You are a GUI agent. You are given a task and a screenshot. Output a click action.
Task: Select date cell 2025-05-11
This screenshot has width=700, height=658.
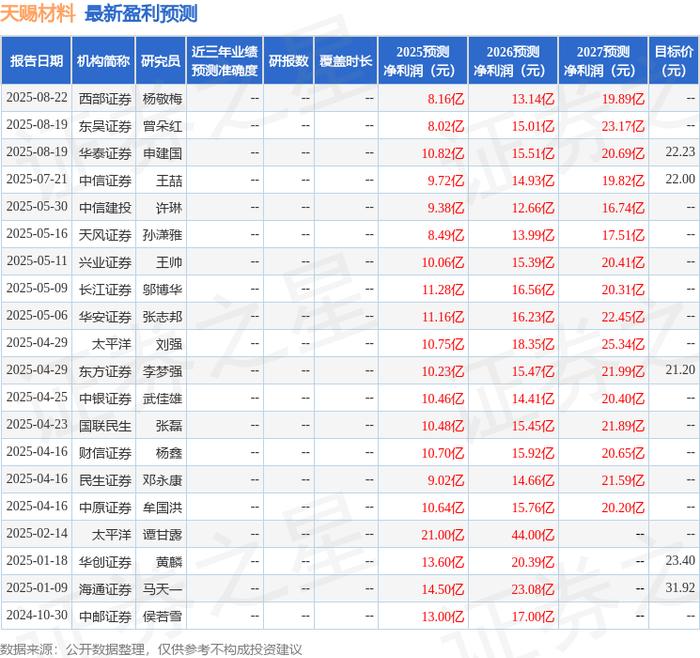37,261
